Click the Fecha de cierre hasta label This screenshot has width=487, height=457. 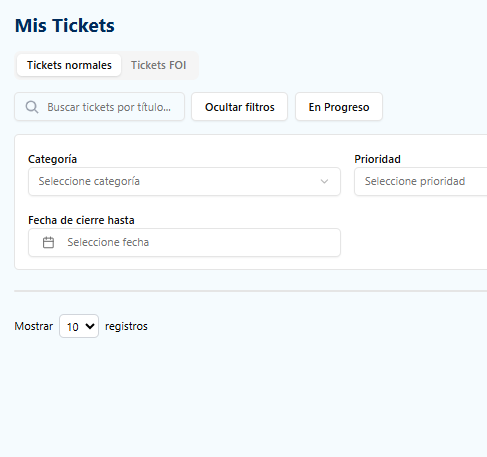pos(81,220)
